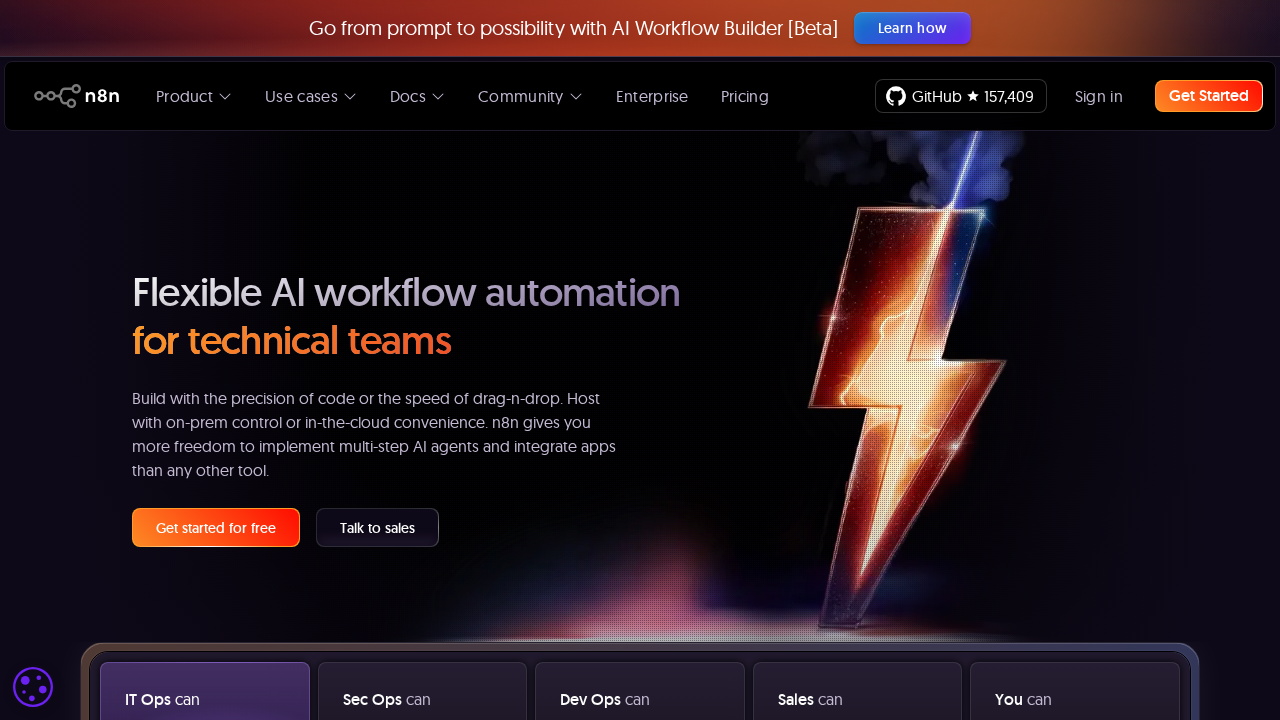This screenshot has width=1280, height=720.
Task: Click the star icon in the GitHub badge
Action: click(971, 96)
